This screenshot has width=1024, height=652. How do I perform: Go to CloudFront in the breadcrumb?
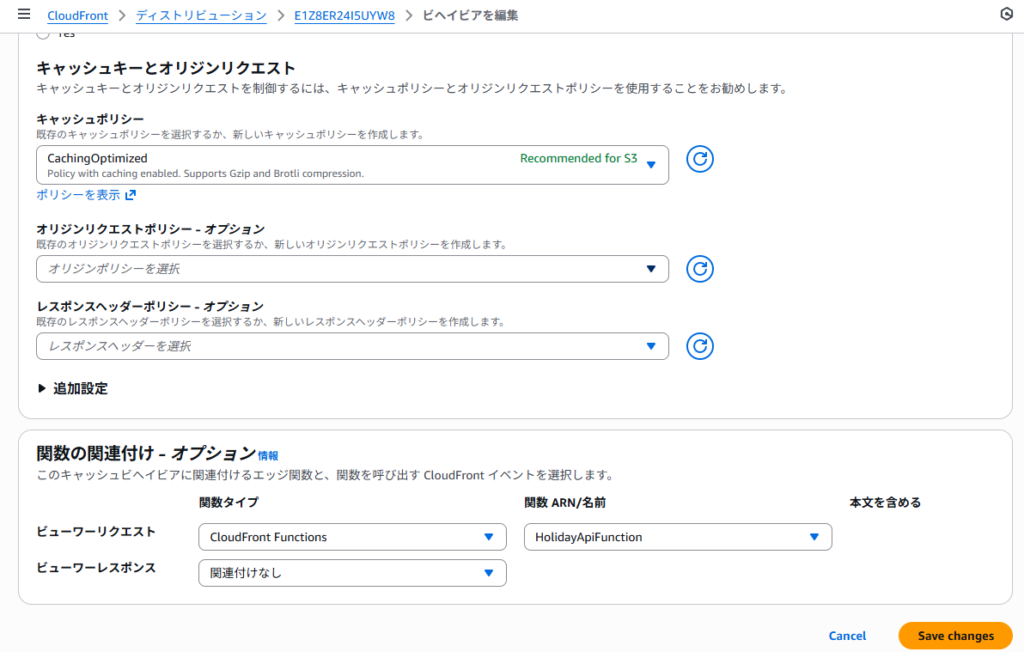point(77,16)
